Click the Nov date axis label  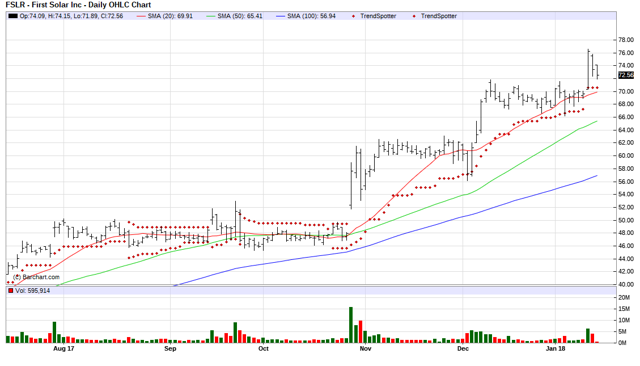[x=365, y=348]
